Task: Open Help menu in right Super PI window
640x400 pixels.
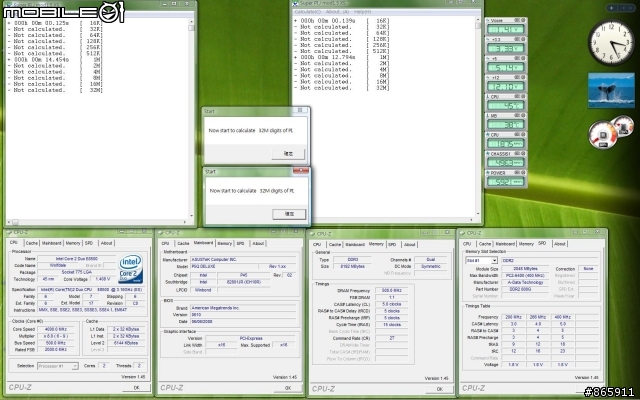Action: coord(362,12)
